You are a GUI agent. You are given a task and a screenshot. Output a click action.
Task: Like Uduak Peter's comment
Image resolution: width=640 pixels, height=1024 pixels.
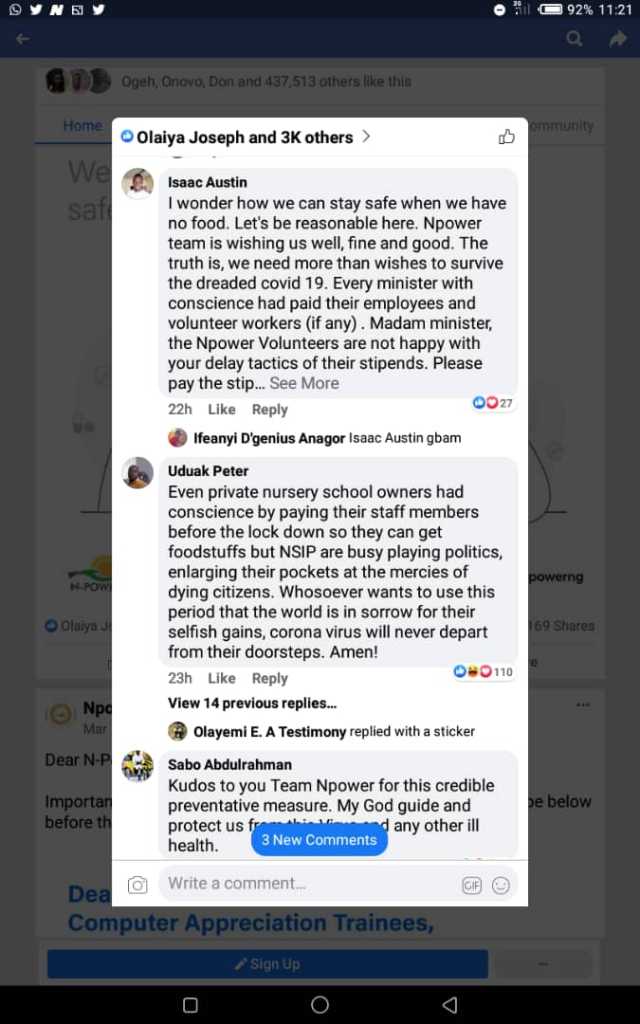(x=221, y=679)
